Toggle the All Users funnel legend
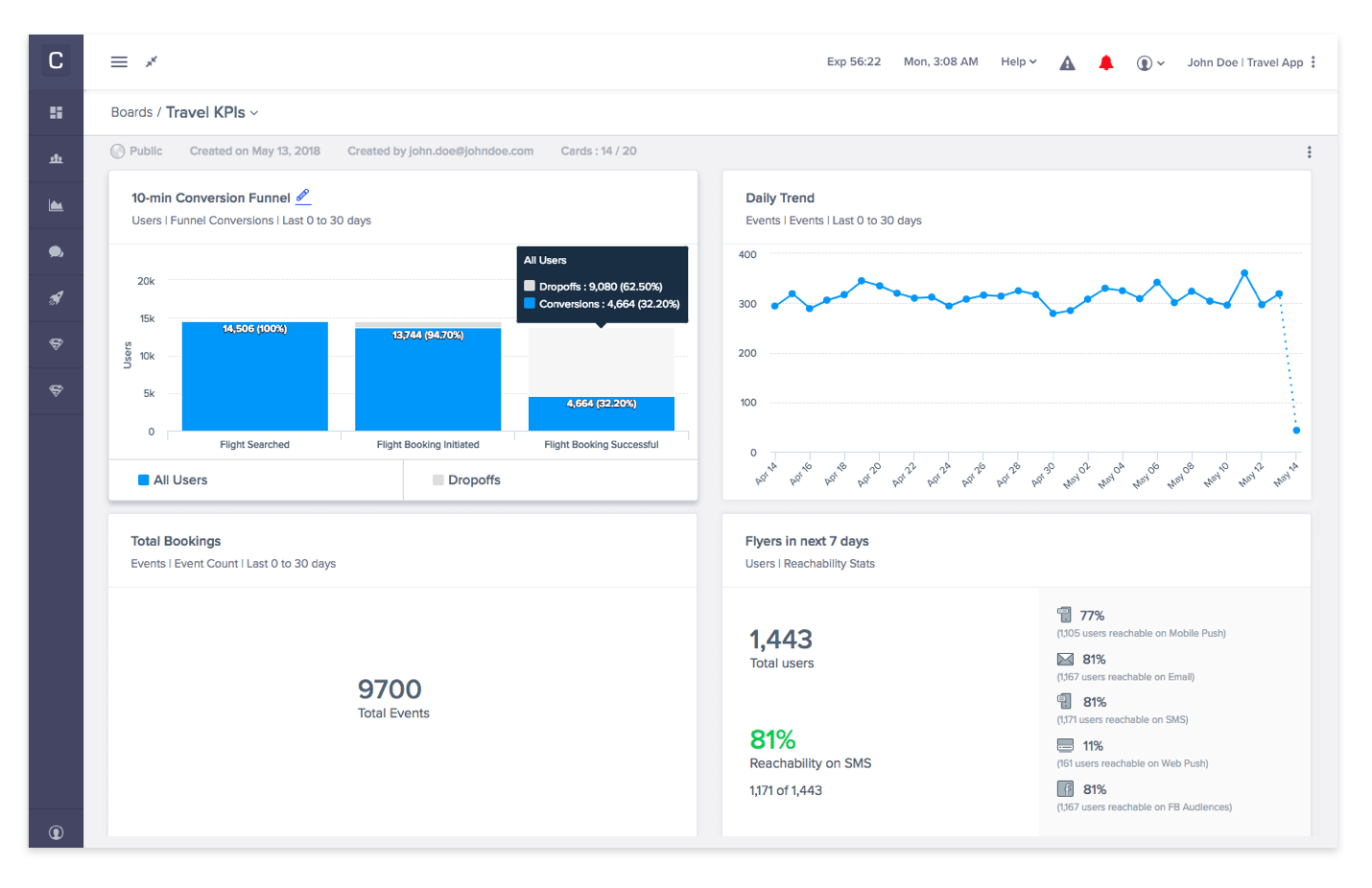This screenshot has height=888, width=1372. click(x=173, y=479)
